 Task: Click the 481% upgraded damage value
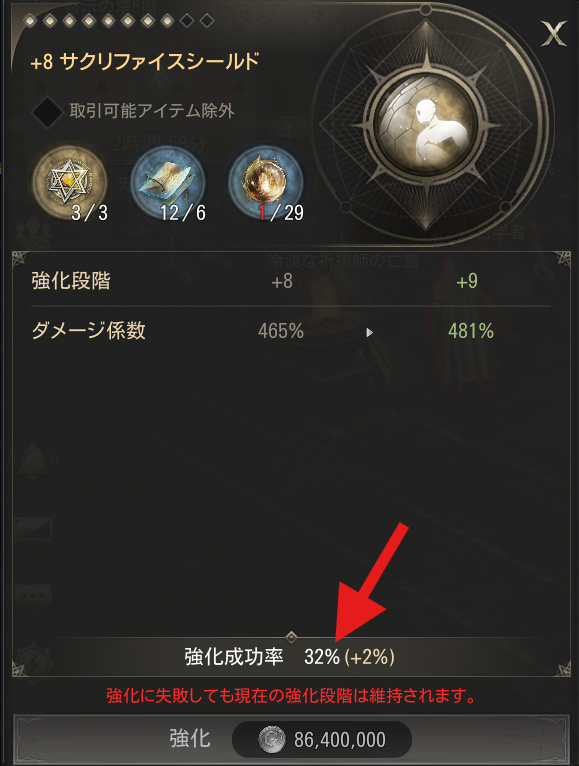[x=471, y=331]
